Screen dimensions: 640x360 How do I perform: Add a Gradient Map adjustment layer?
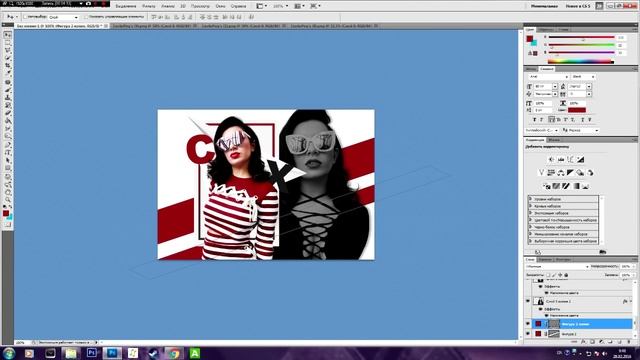(576, 186)
